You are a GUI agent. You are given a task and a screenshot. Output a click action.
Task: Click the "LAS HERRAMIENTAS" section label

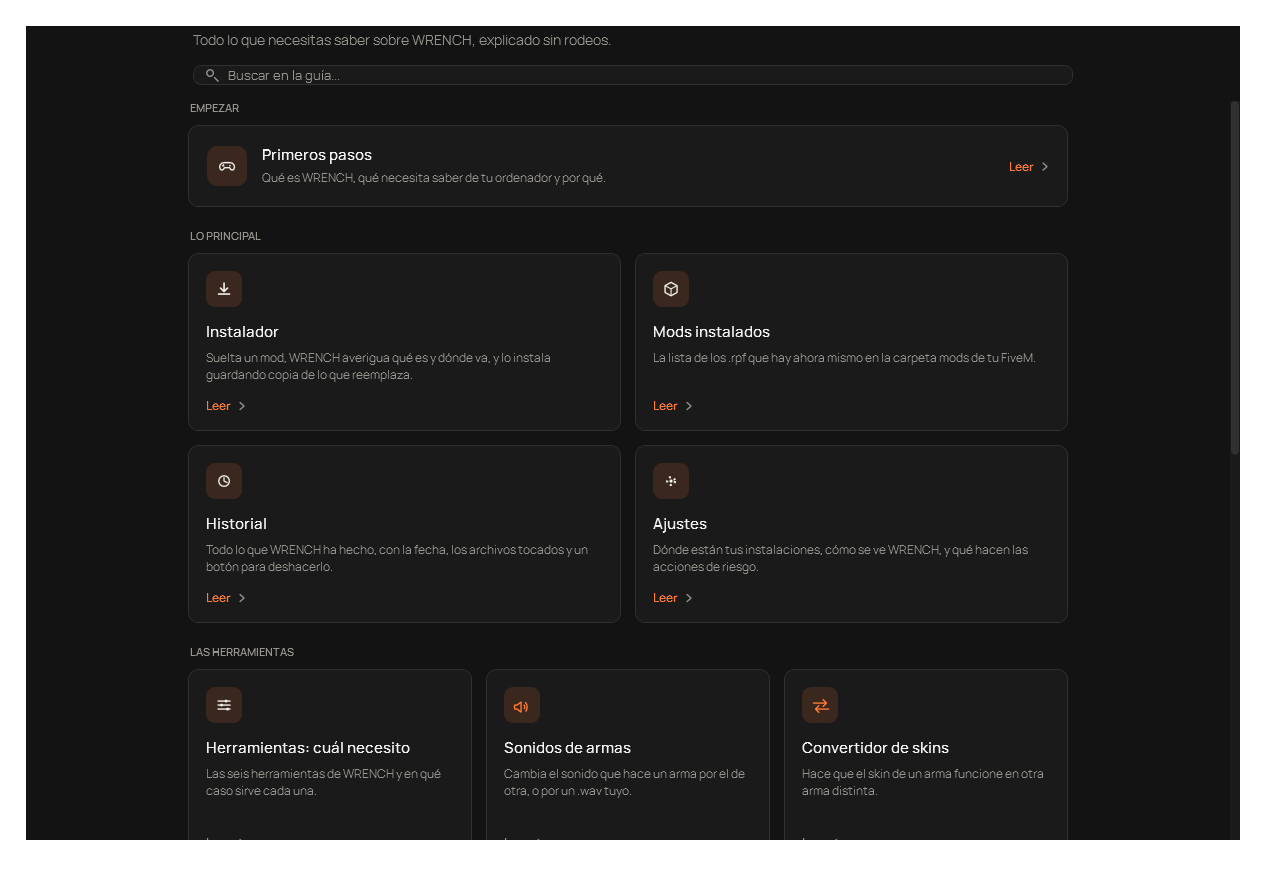(x=242, y=652)
